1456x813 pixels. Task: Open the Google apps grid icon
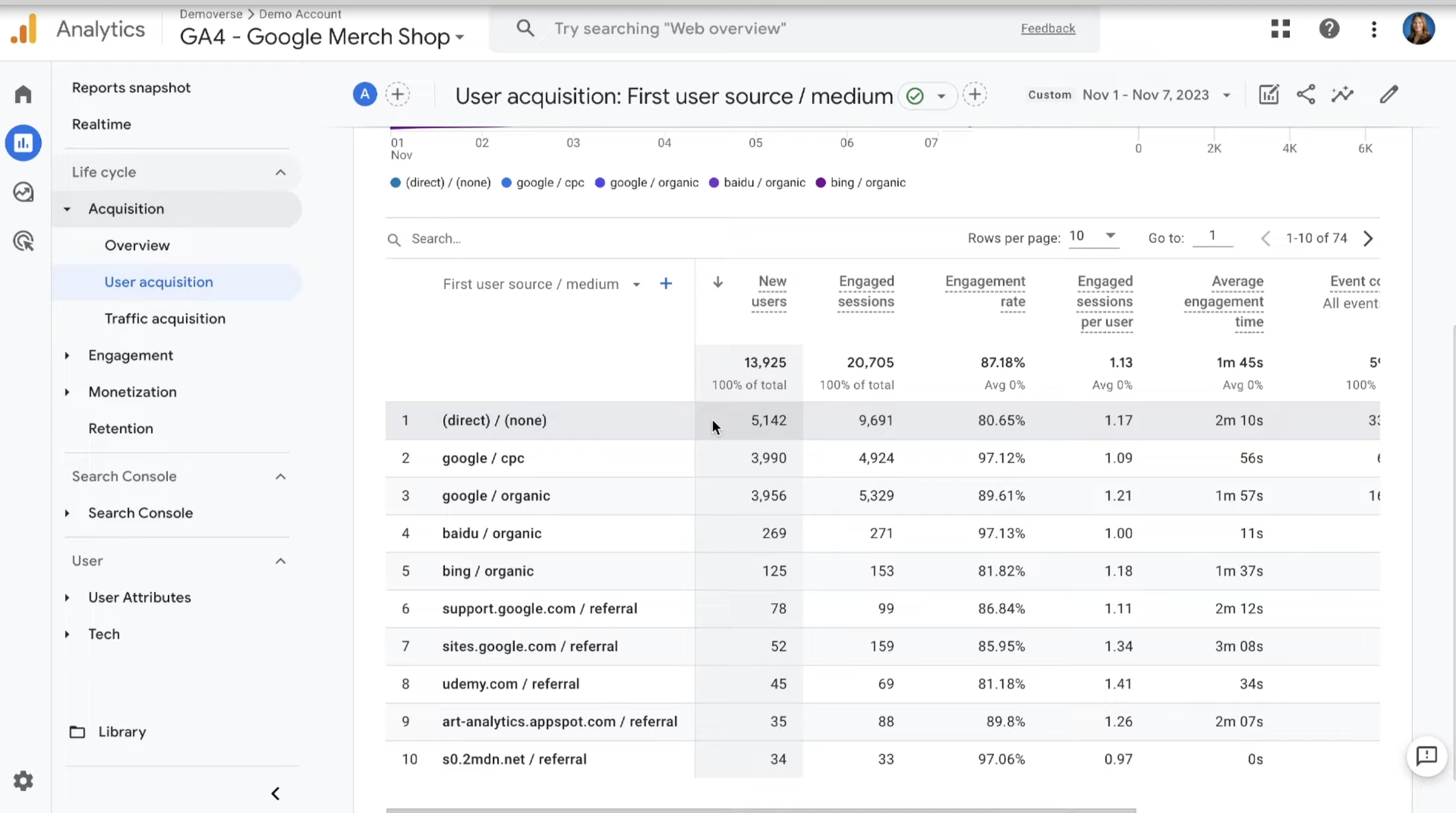click(x=1281, y=28)
